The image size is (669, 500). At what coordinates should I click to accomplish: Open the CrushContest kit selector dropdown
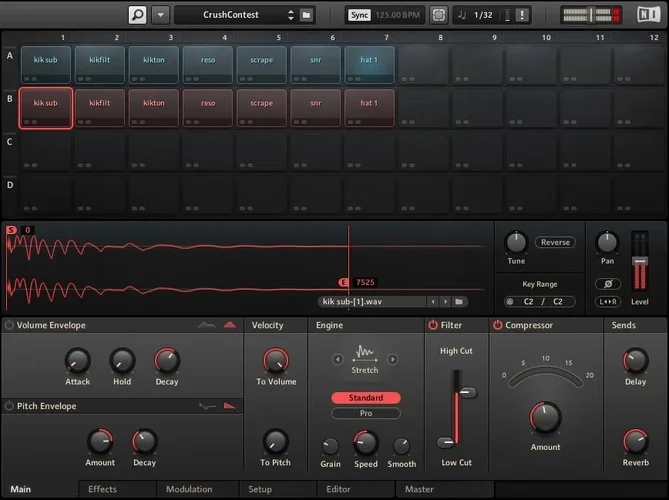[x=291, y=15]
